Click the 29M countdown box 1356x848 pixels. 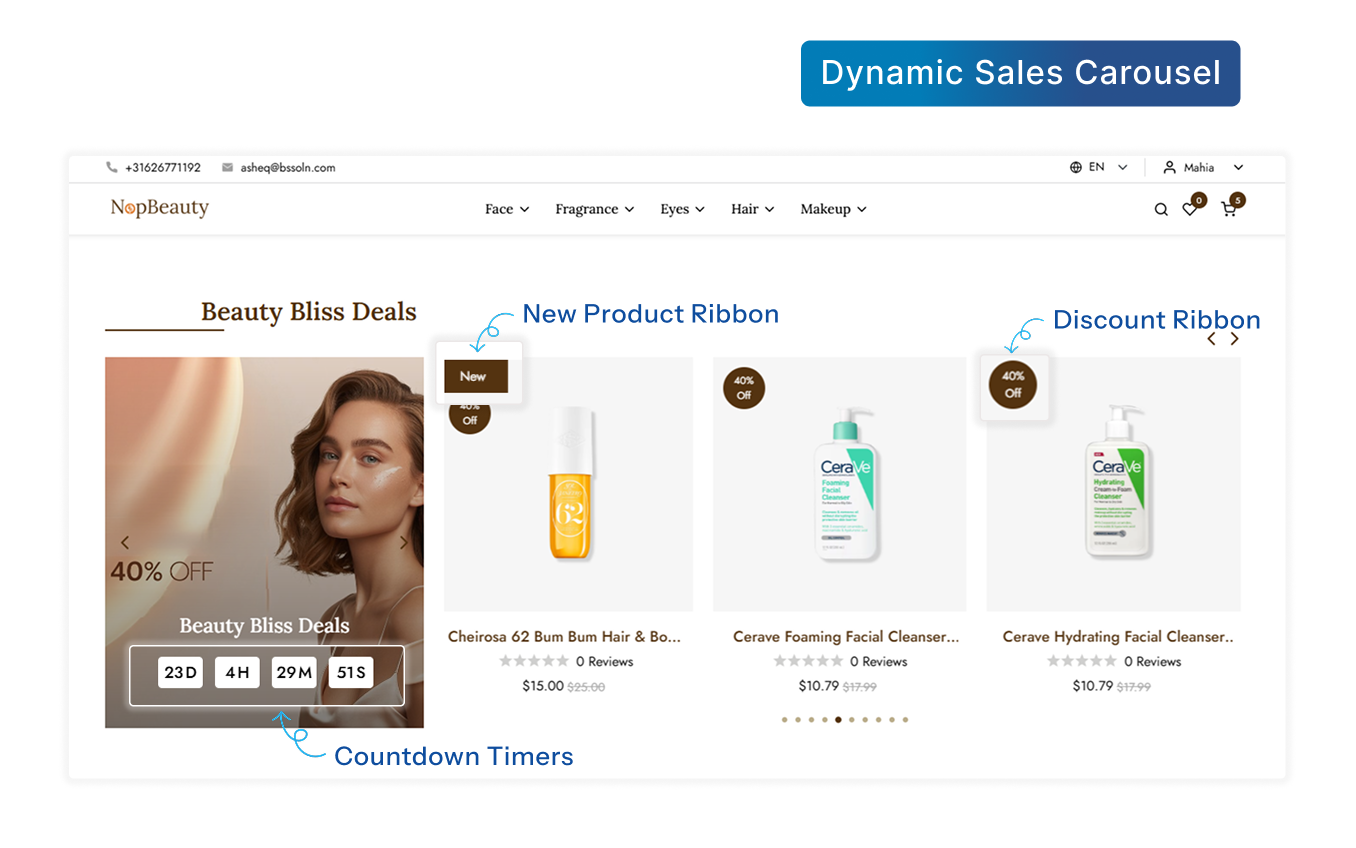[294, 672]
